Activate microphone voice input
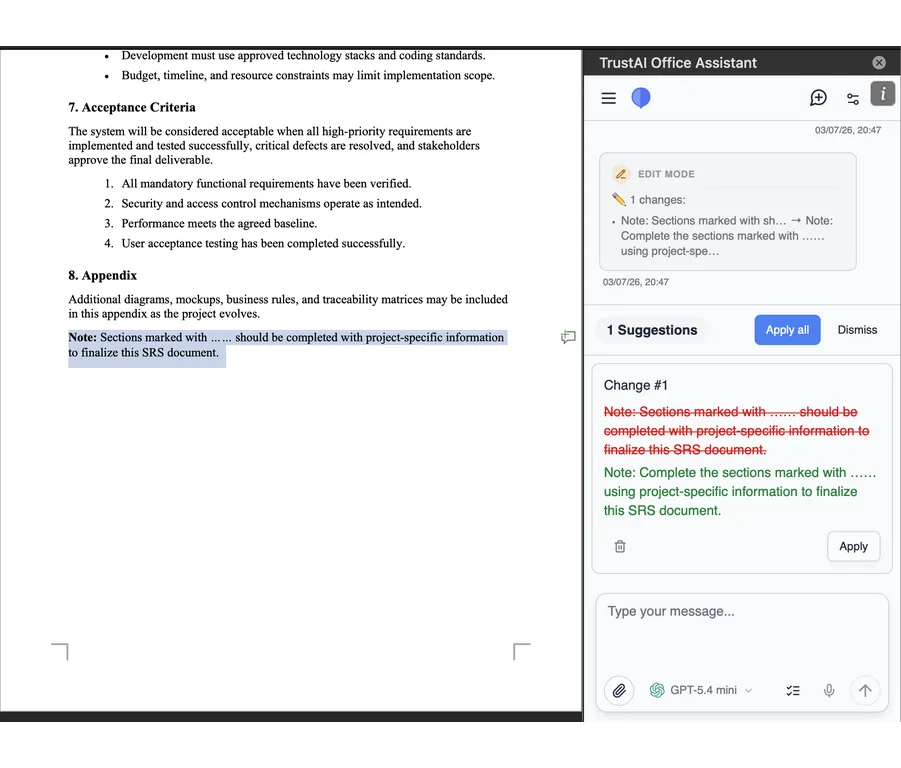The height and width of the screenshot is (768, 901). tap(829, 690)
